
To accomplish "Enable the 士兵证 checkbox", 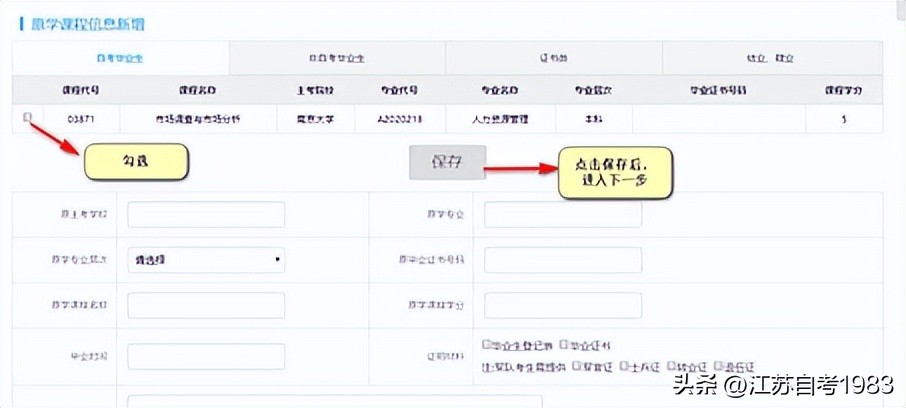I will [624, 365].
